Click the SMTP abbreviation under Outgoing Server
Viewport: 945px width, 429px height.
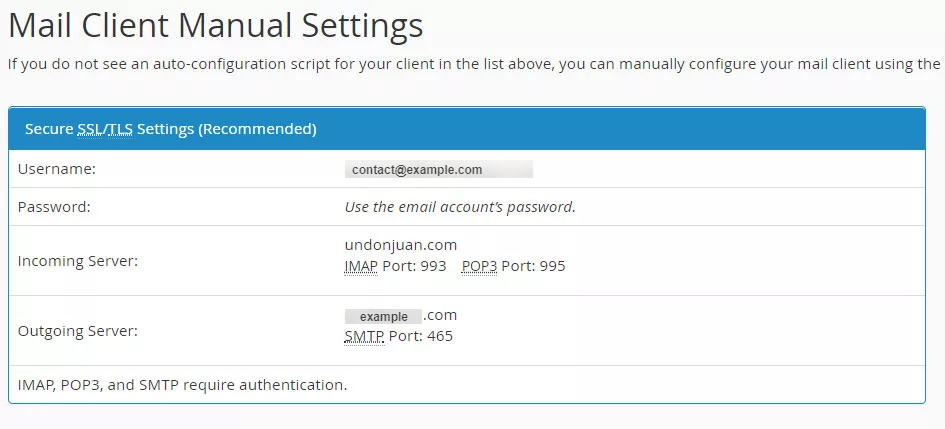click(x=364, y=336)
